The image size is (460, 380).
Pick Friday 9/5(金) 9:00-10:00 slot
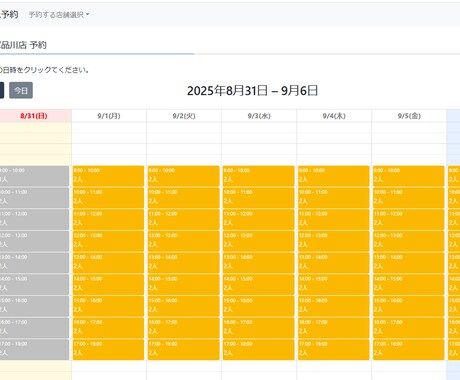(409, 176)
